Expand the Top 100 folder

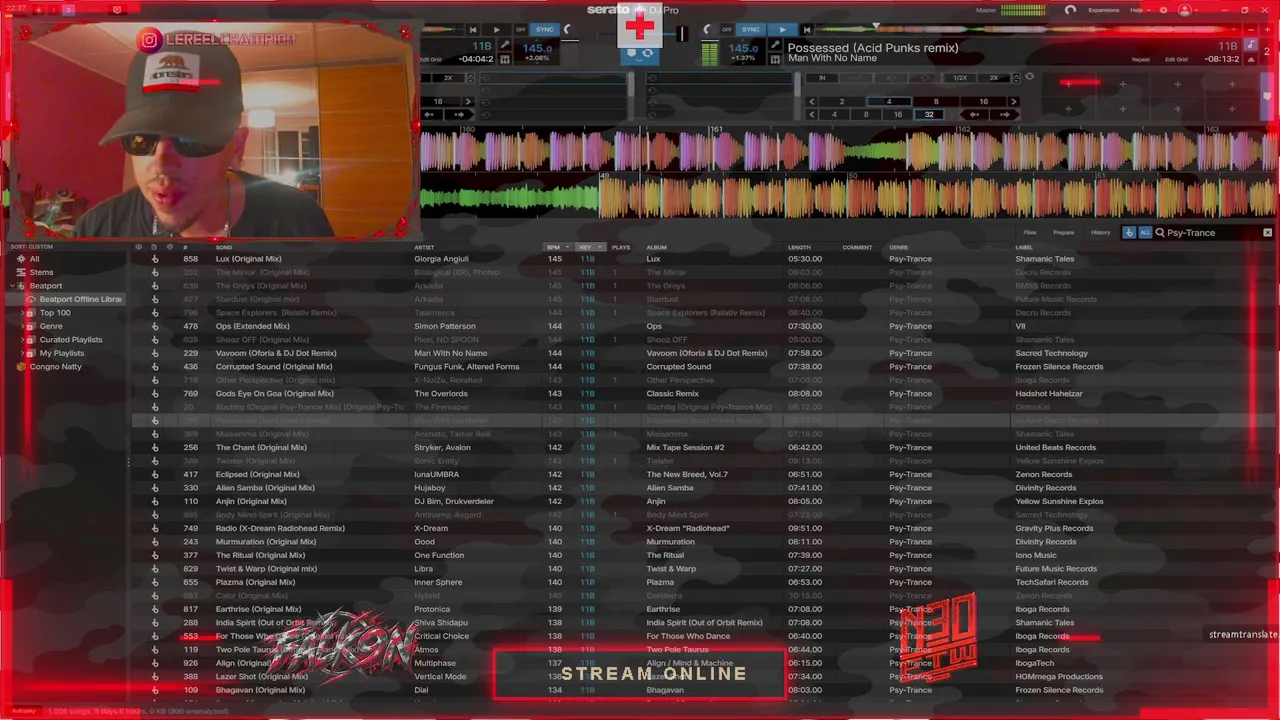pos(24,313)
